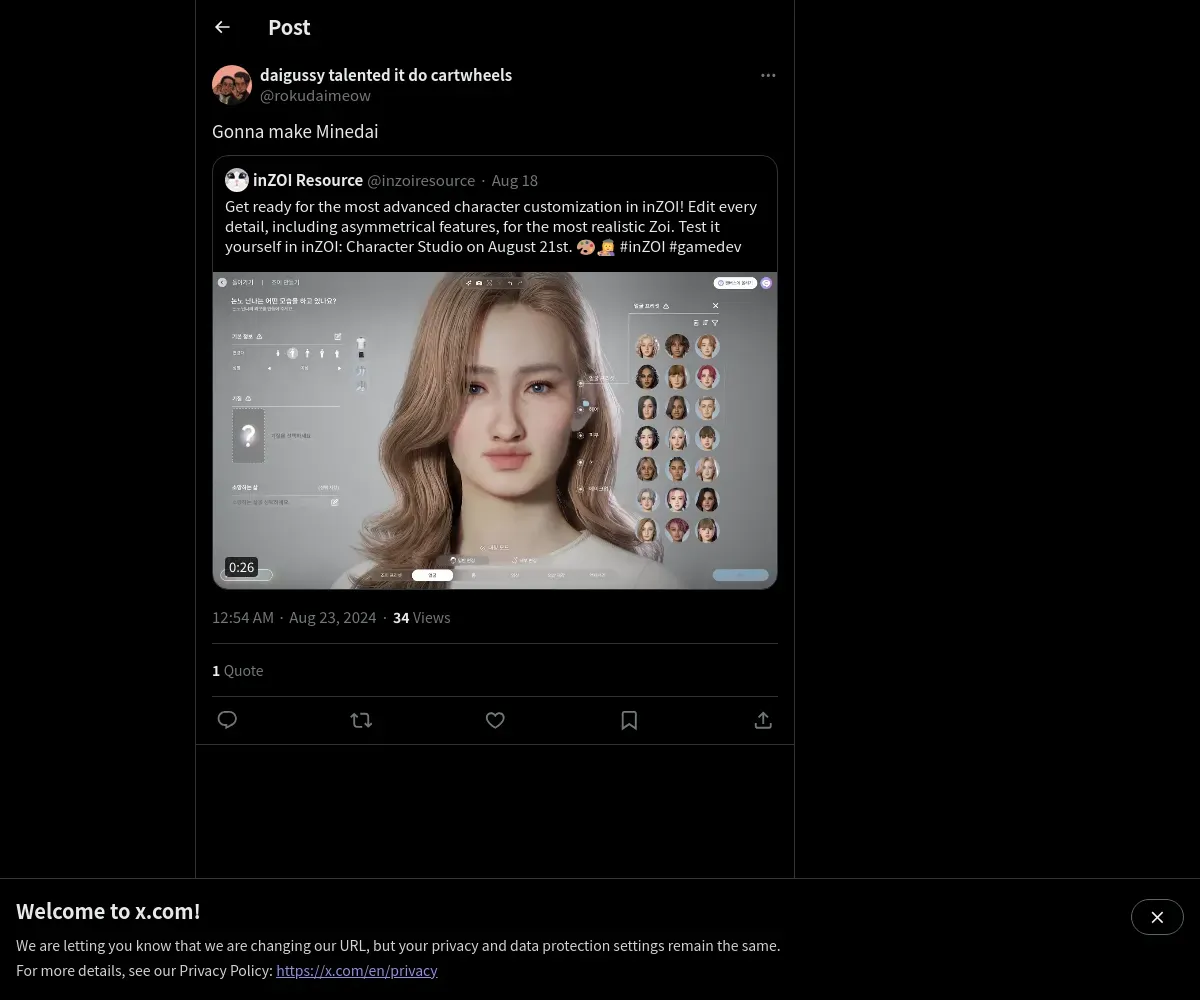This screenshot has height=1000, width=1200.
Task: Dismiss the Welcome to x.com banner
Action: coord(1157,917)
